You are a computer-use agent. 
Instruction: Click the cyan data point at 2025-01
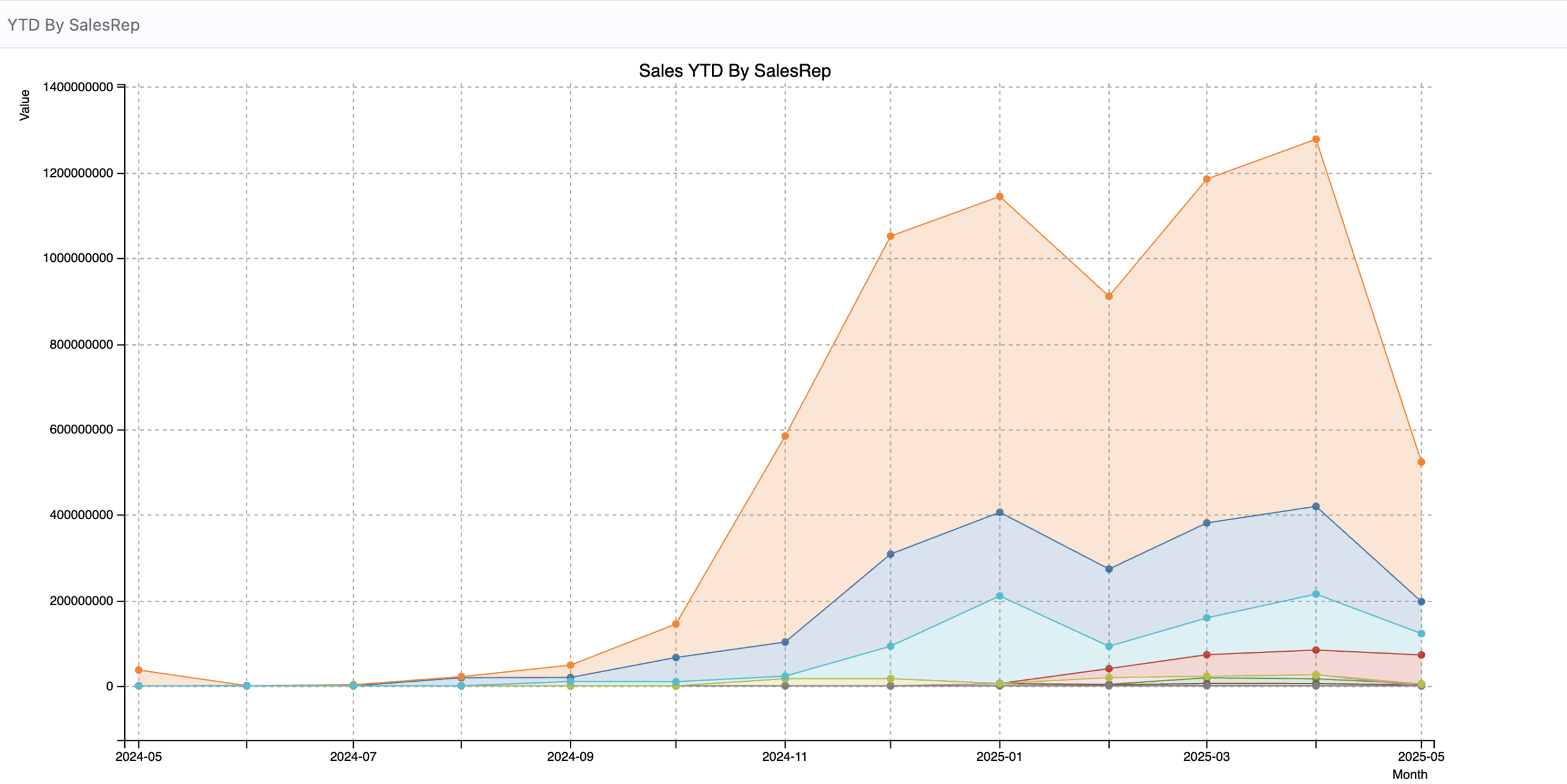[1000, 596]
